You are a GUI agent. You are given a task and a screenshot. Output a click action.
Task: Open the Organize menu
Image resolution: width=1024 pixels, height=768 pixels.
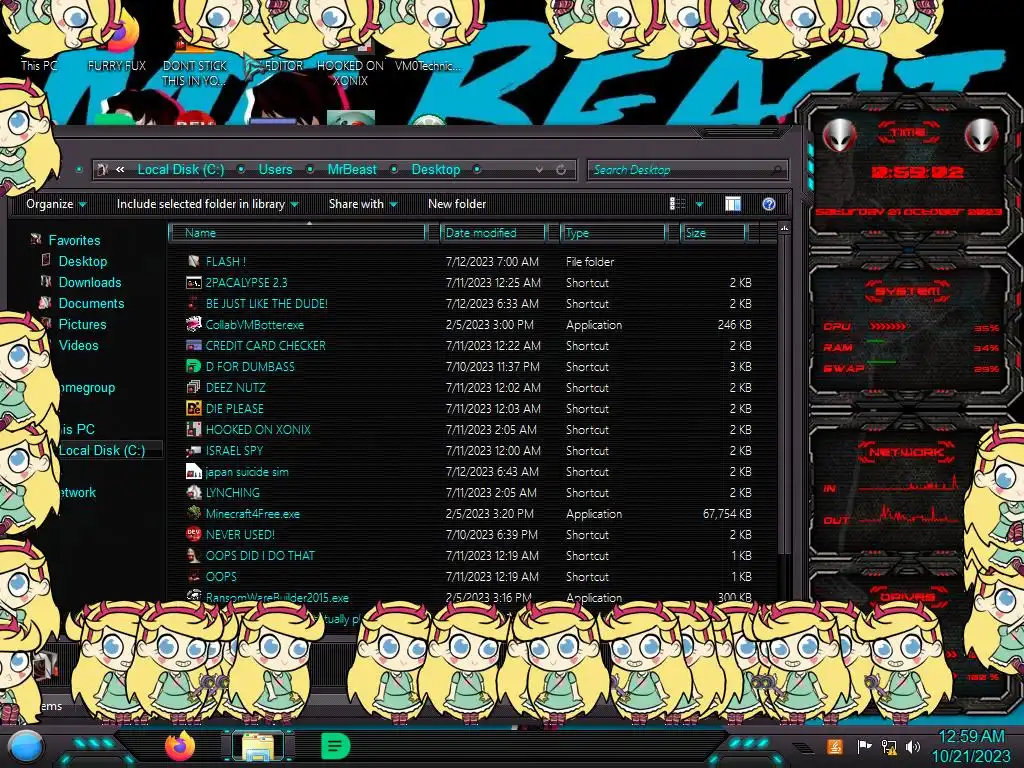pyautogui.click(x=56, y=204)
